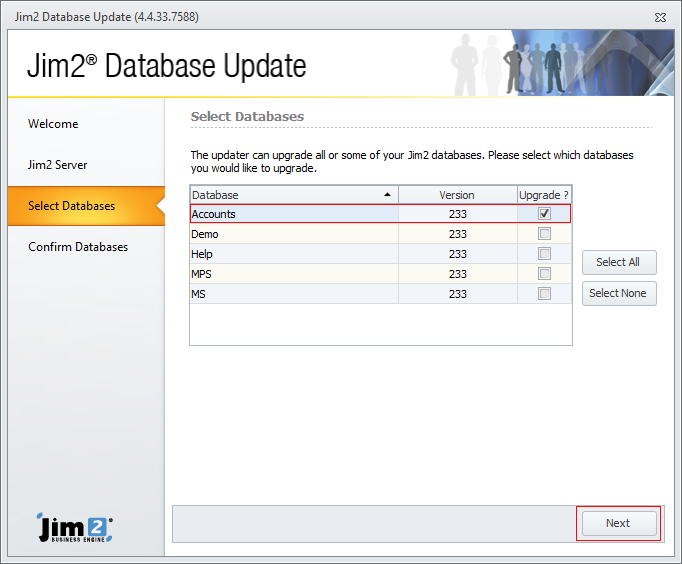This screenshot has height=564, width=682.
Task: Click the Upgrade ? column header
Action: (544, 195)
